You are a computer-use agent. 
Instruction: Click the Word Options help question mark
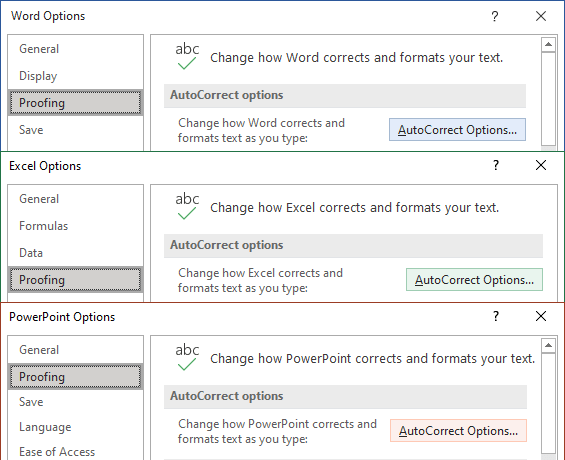(x=495, y=16)
